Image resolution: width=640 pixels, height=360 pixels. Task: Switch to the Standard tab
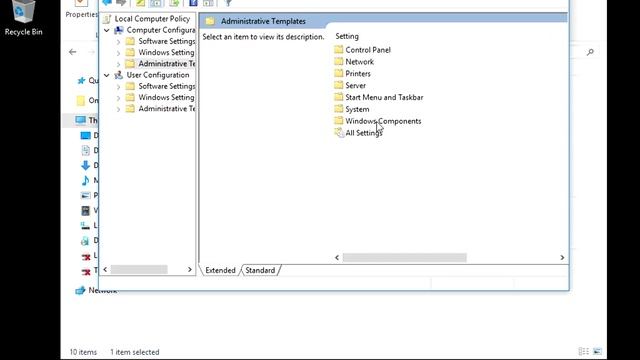(x=260, y=270)
